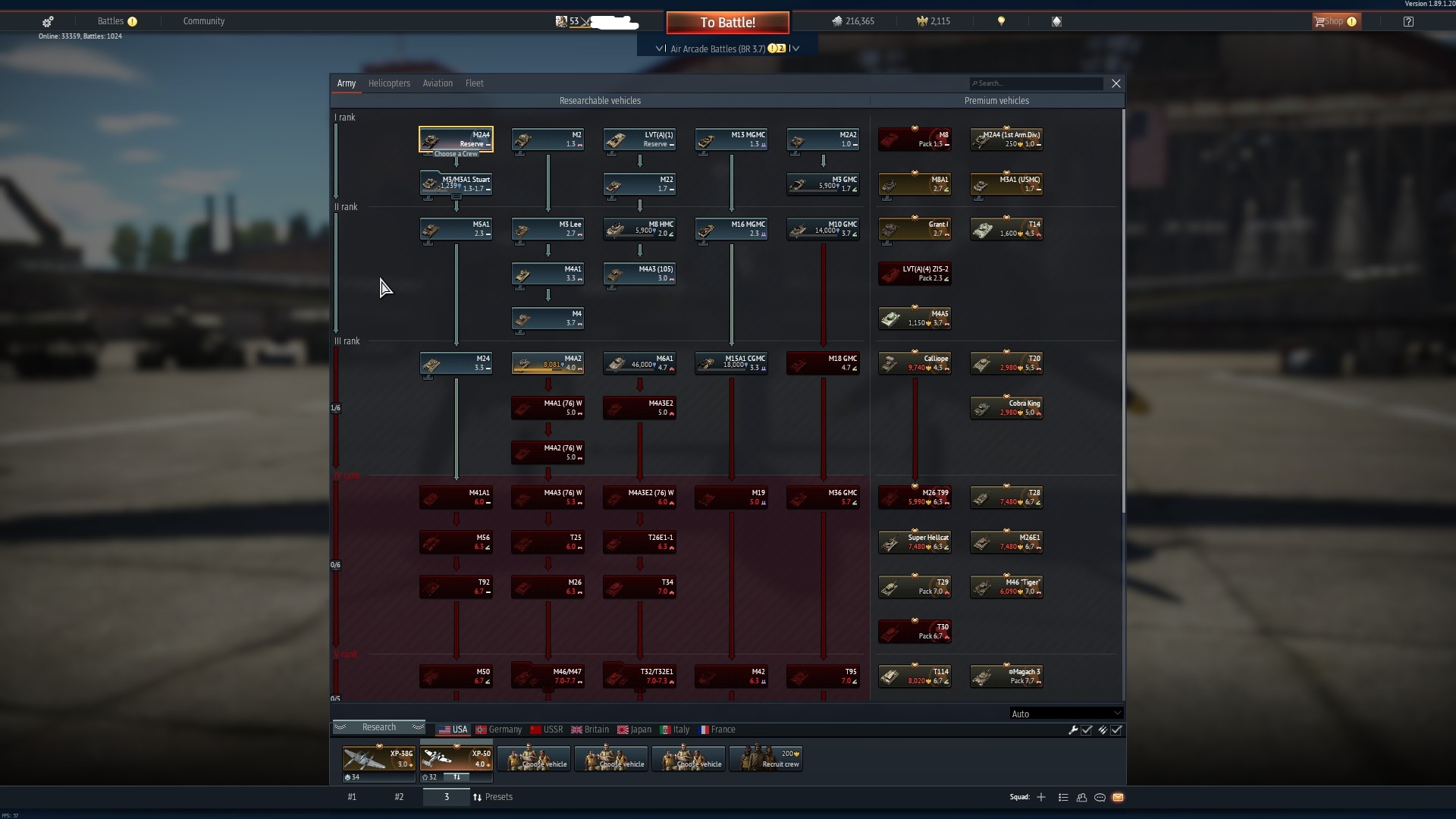The height and width of the screenshot is (819, 1456).
Task: Collapse the Research panel
Action: (378, 727)
